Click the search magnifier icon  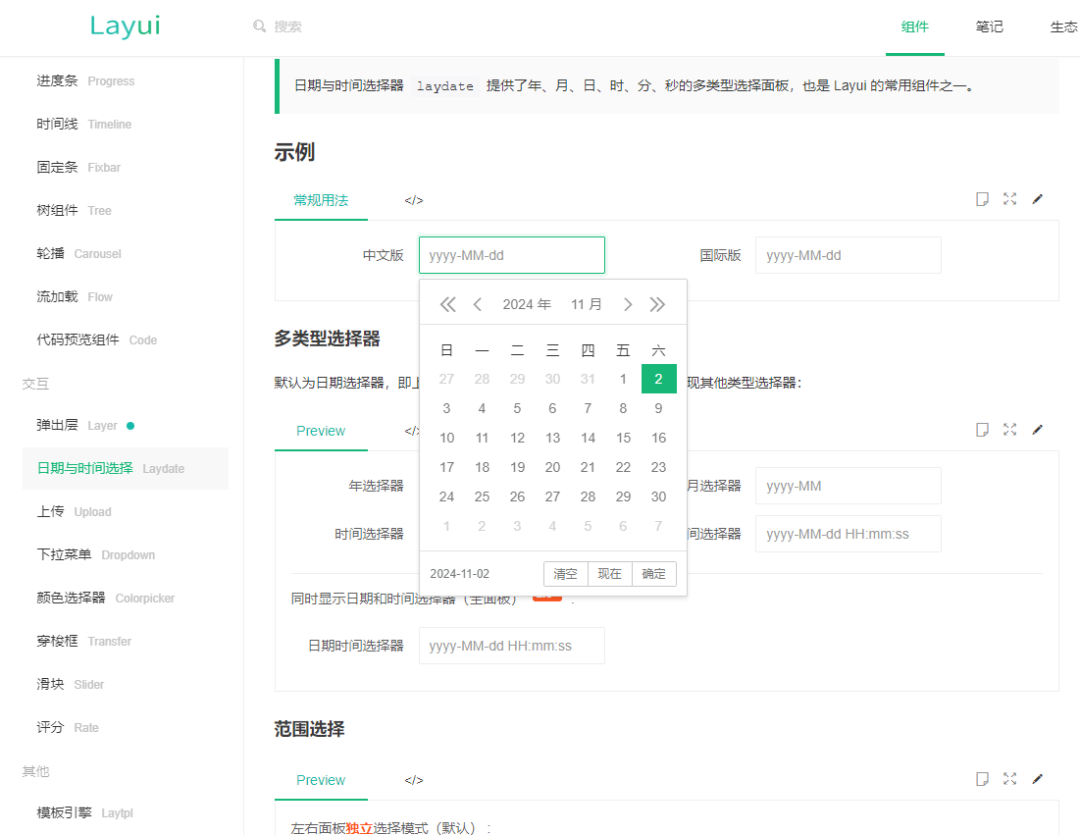coord(260,27)
